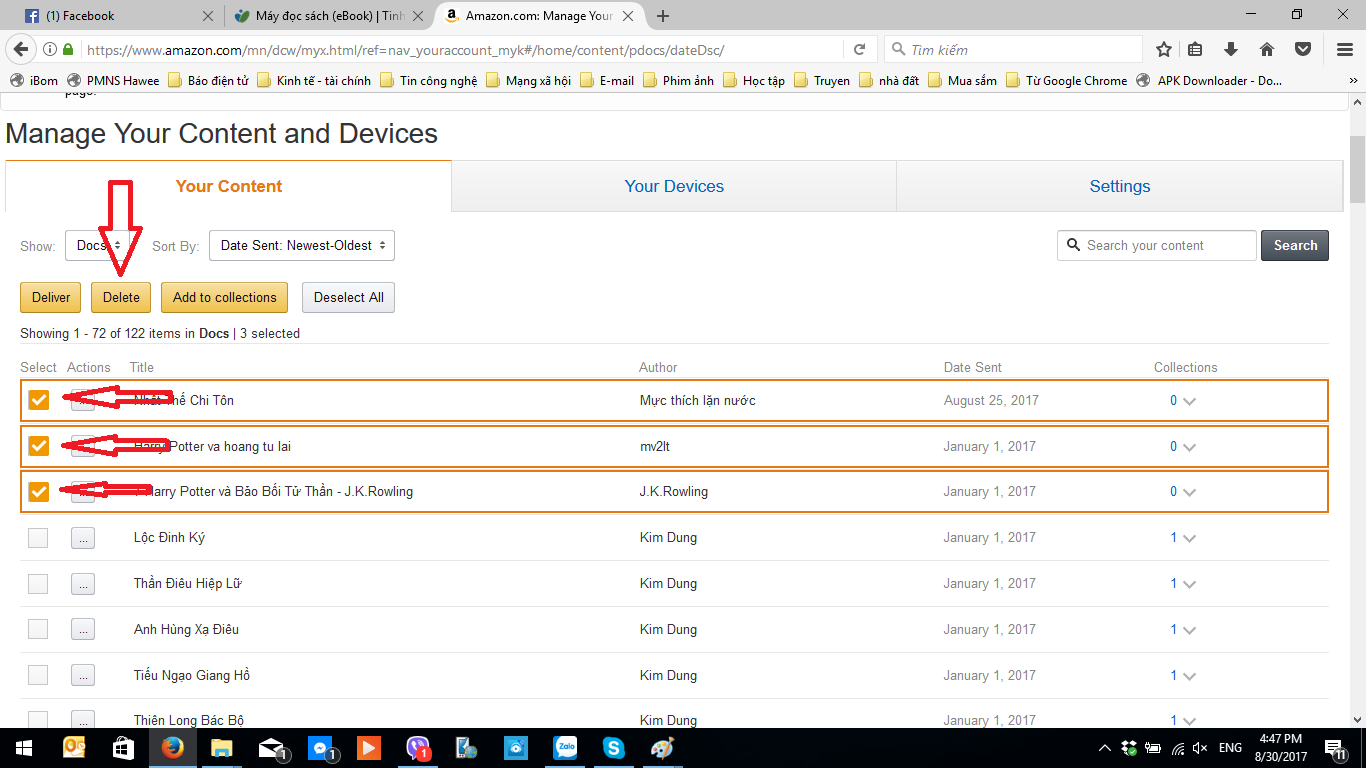
Task: Click the Firefox back arrow button
Action: click(18, 49)
